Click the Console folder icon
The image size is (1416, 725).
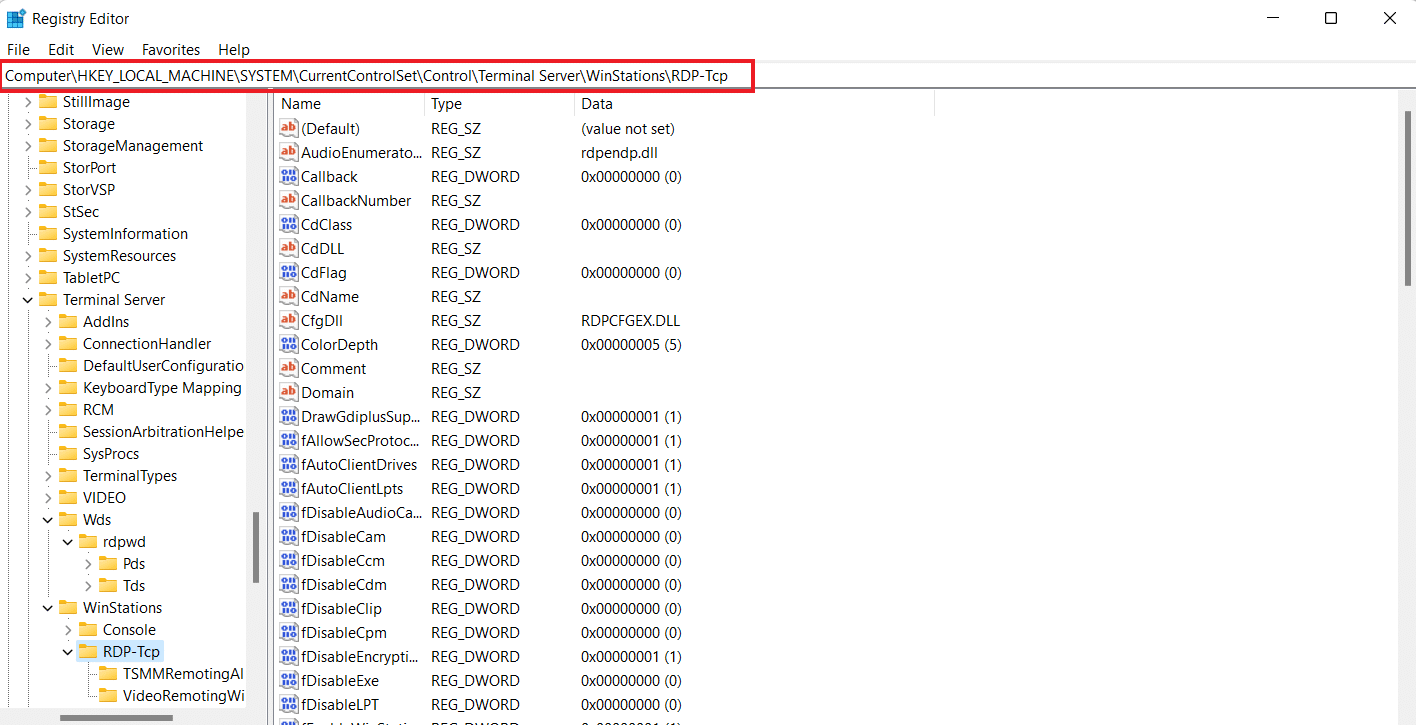click(88, 630)
